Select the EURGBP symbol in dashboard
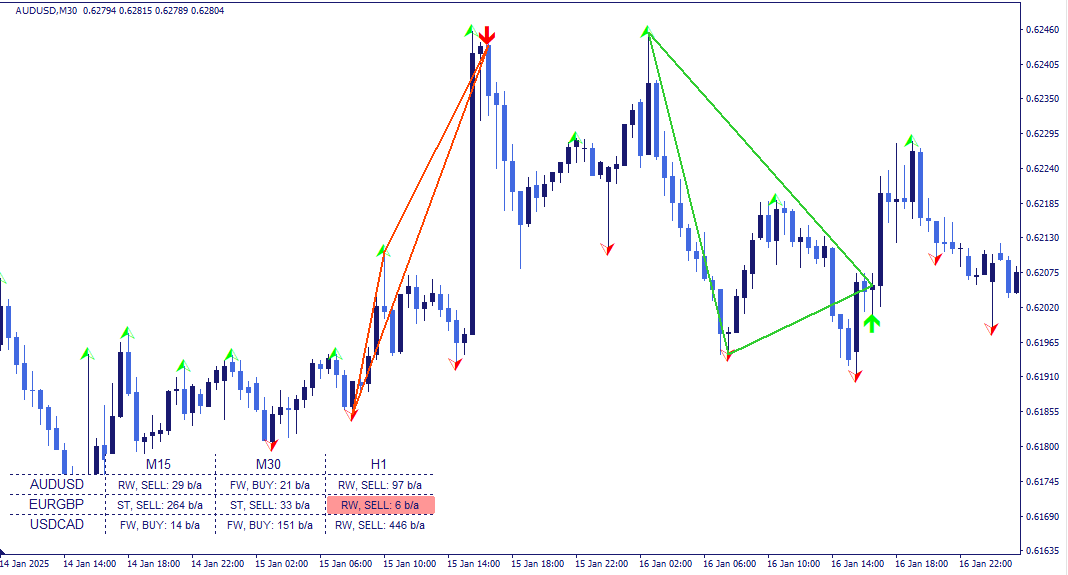 57,504
